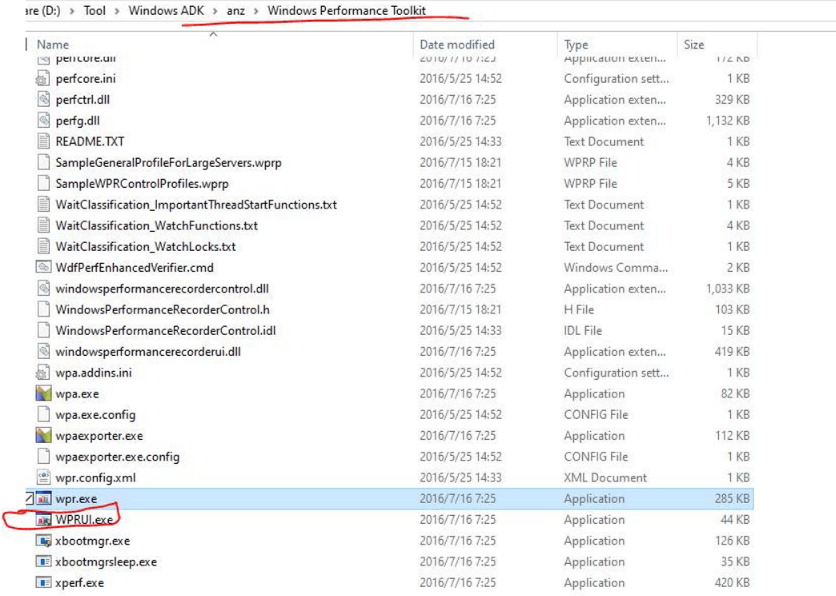Viewport: 836px width, 596px height.
Task: Go to the Windows ADK breadcrumb
Action: 166,11
